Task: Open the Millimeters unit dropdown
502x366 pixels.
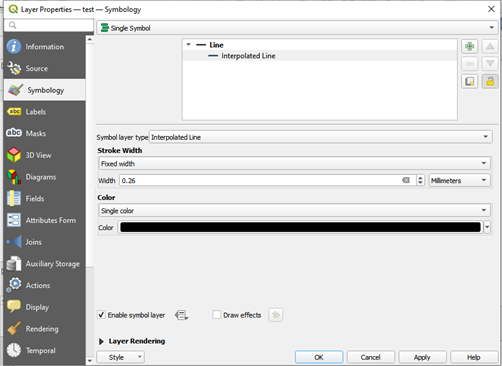Action: point(460,180)
